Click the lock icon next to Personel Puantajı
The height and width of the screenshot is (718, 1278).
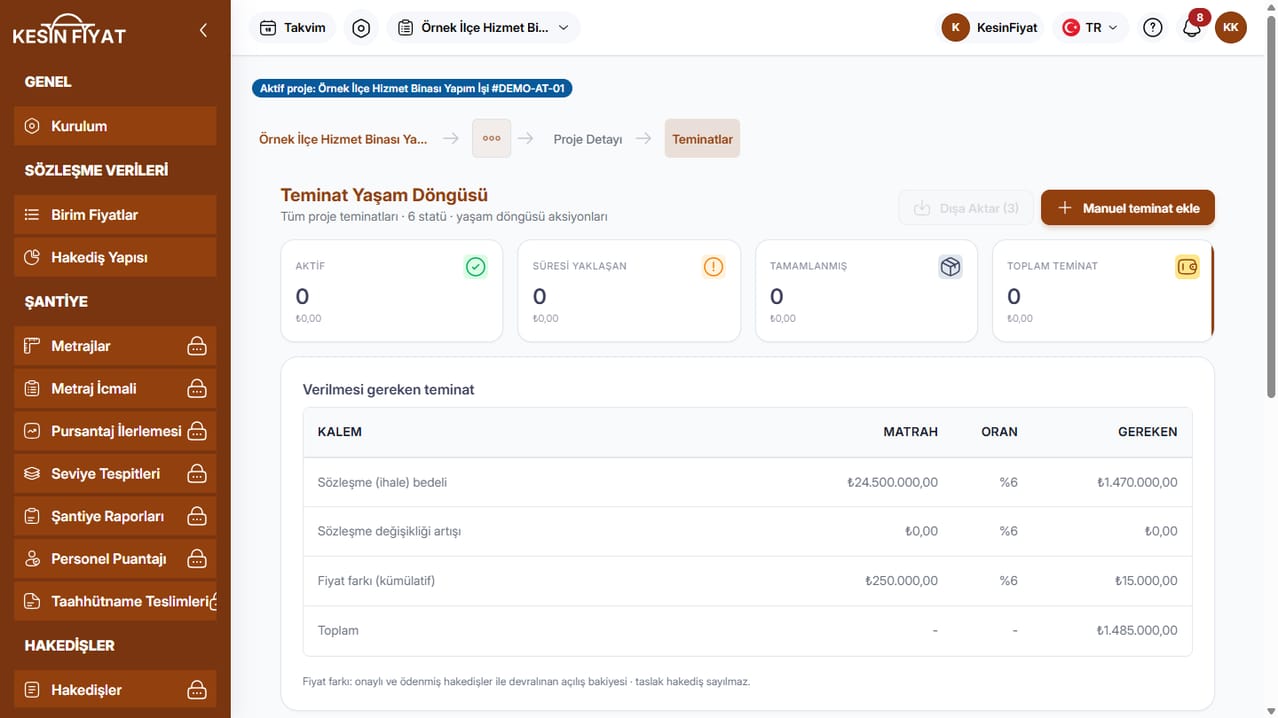[x=197, y=559]
